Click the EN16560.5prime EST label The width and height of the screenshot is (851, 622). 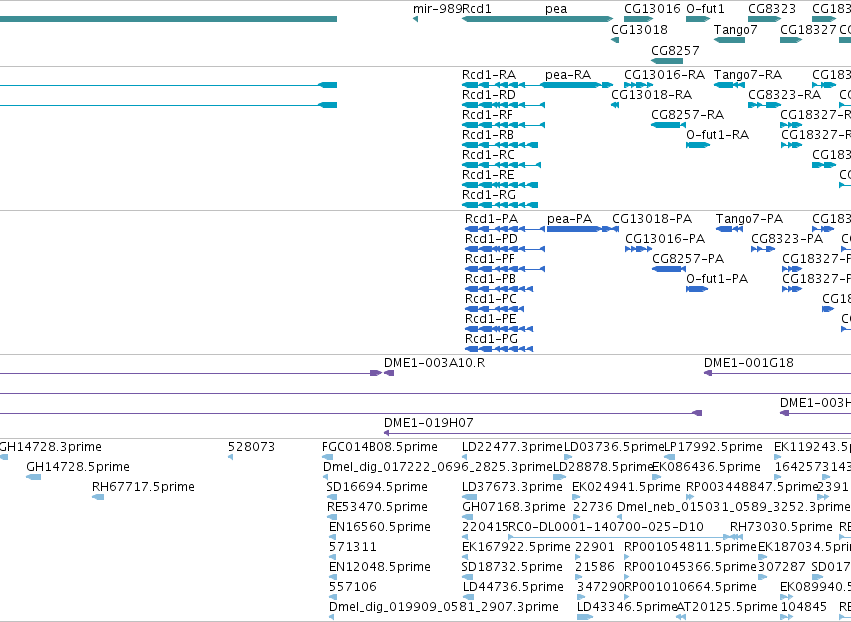380,527
